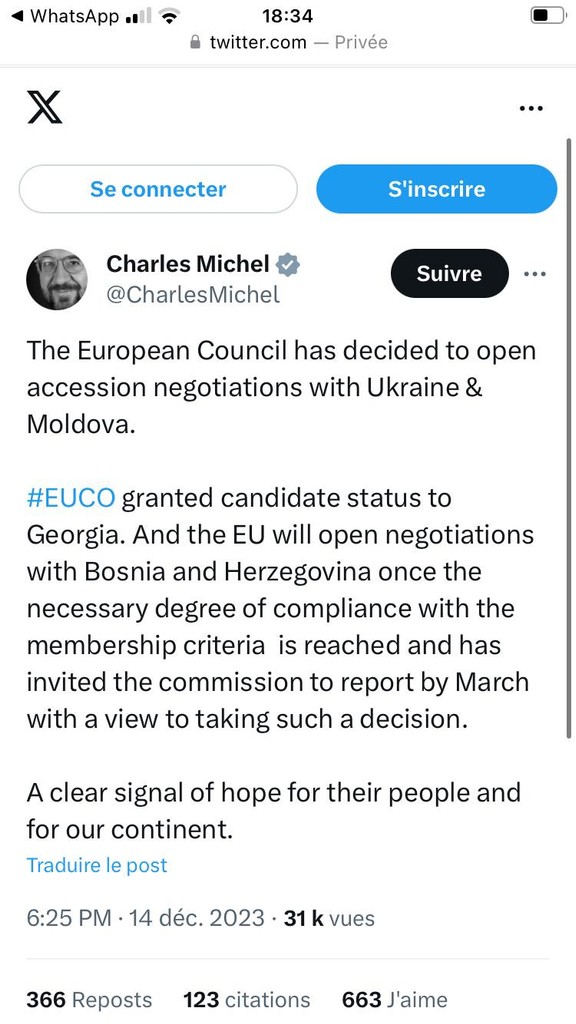Tap the battery icon in status bar

548,16
